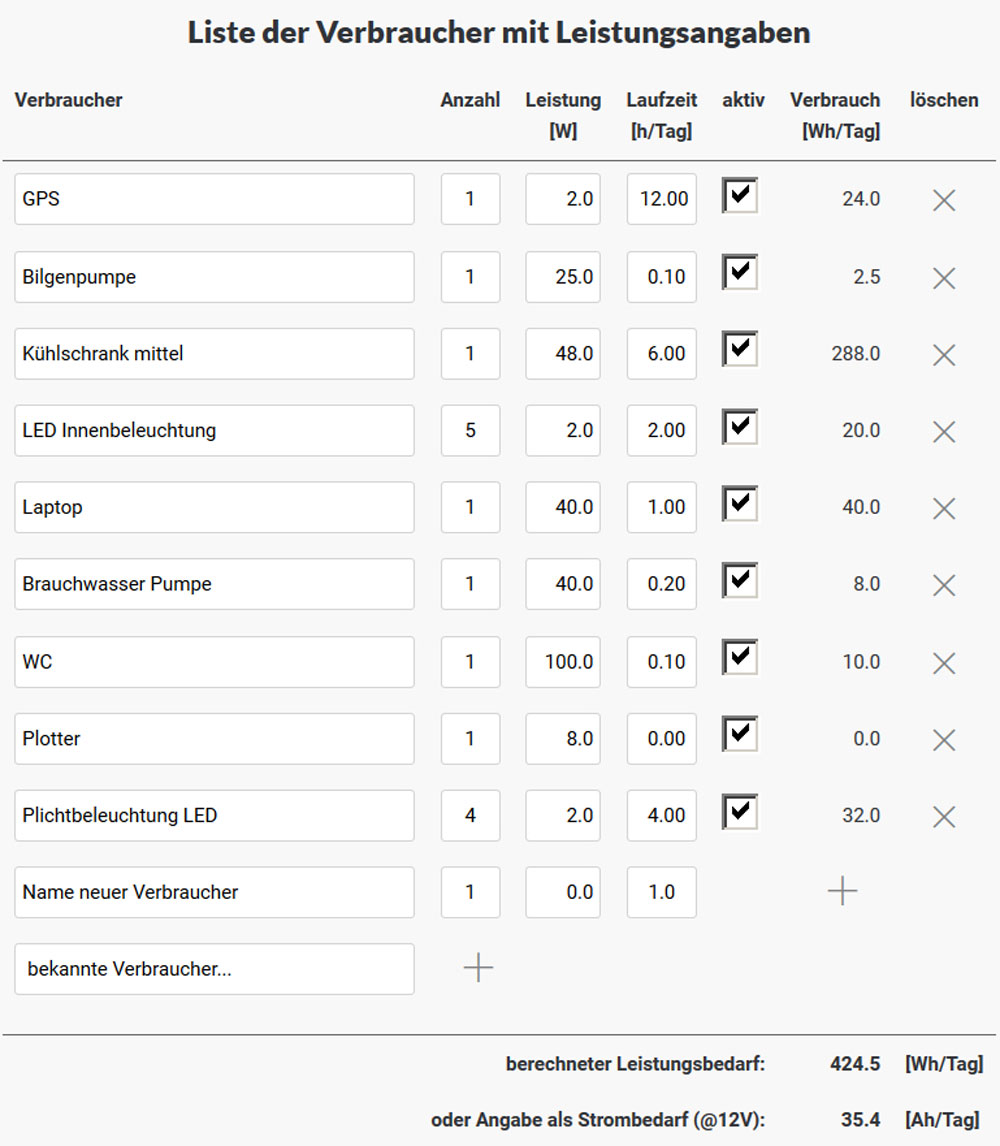Delete the Plichtbeleuchtung LED row

943,817
